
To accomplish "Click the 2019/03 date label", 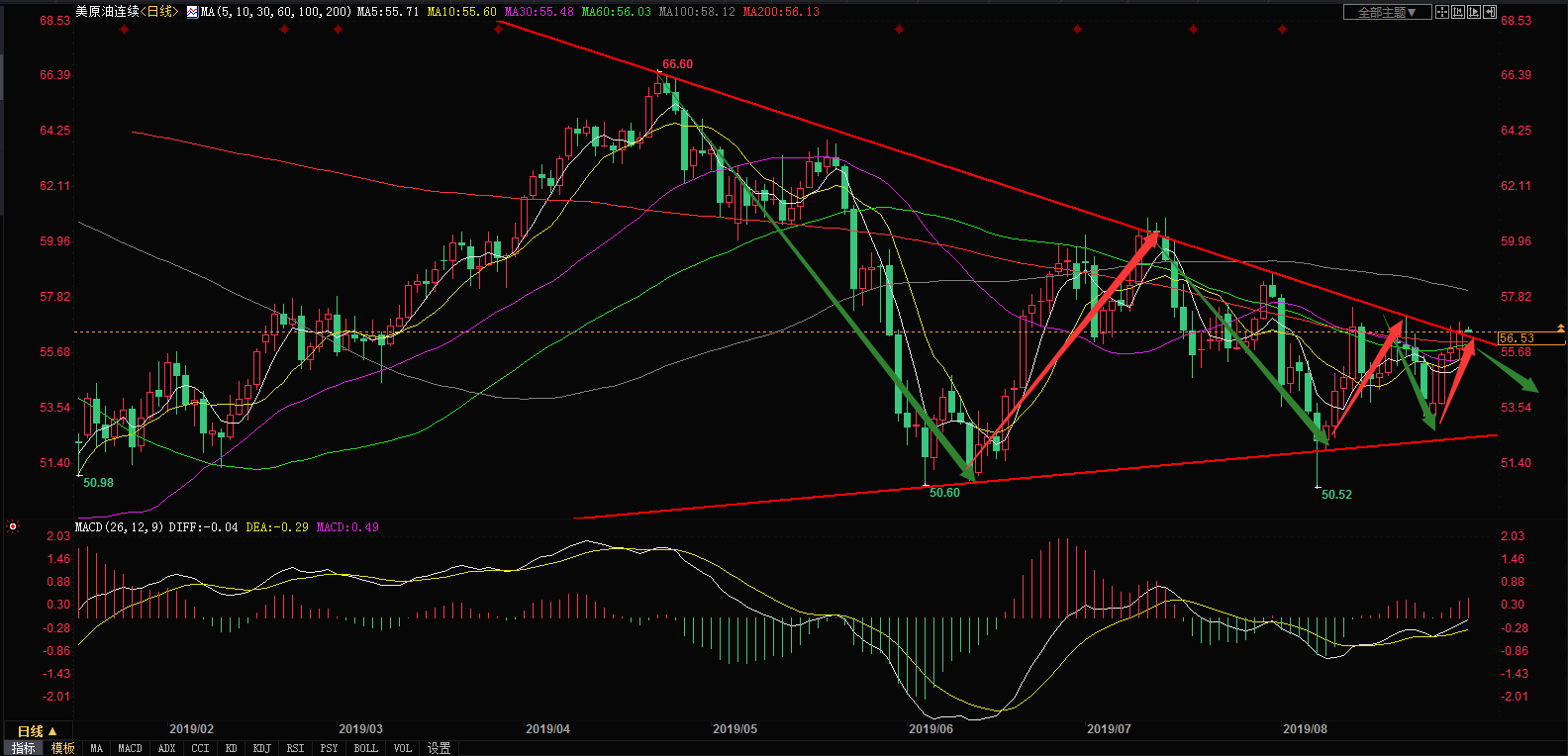I will tap(360, 729).
